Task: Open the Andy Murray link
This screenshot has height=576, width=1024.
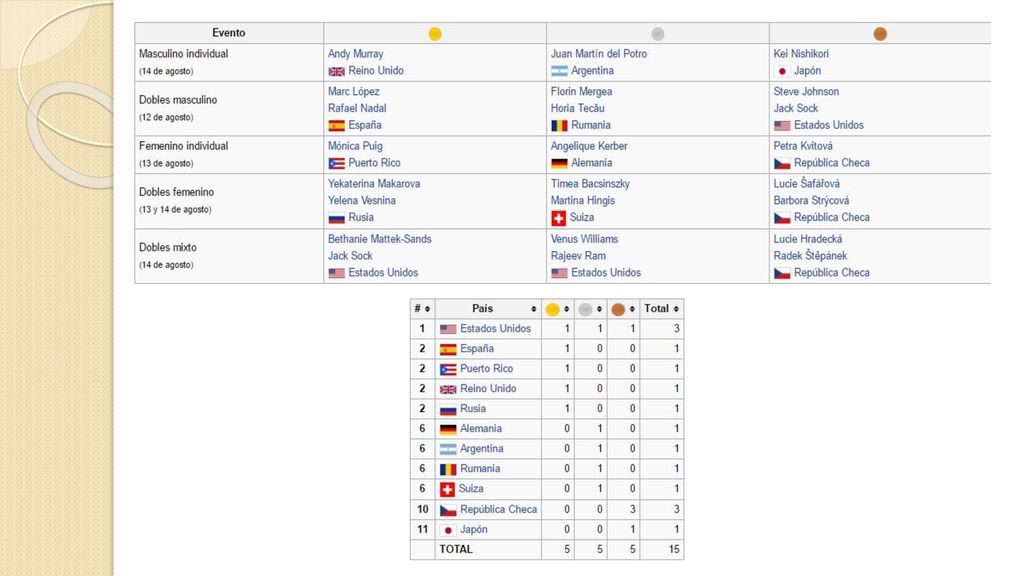Action: click(355, 54)
